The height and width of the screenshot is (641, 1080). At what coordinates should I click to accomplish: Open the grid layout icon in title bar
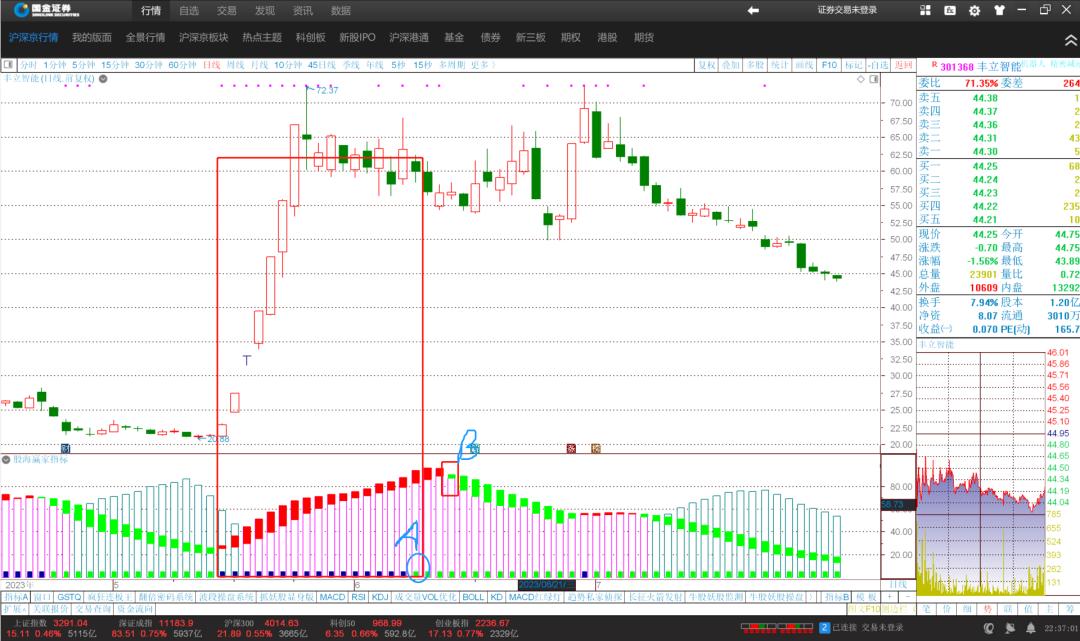pos(927,10)
